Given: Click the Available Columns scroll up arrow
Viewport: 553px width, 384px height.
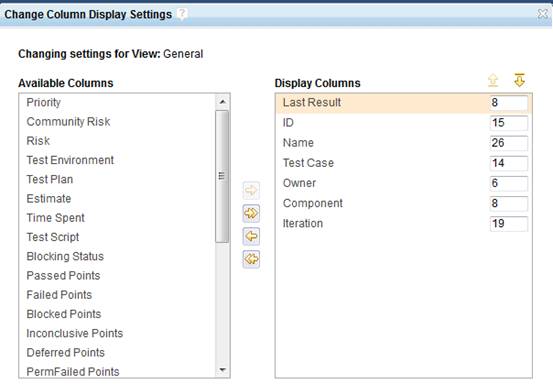Looking at the screenshot, I should [222, 102].
